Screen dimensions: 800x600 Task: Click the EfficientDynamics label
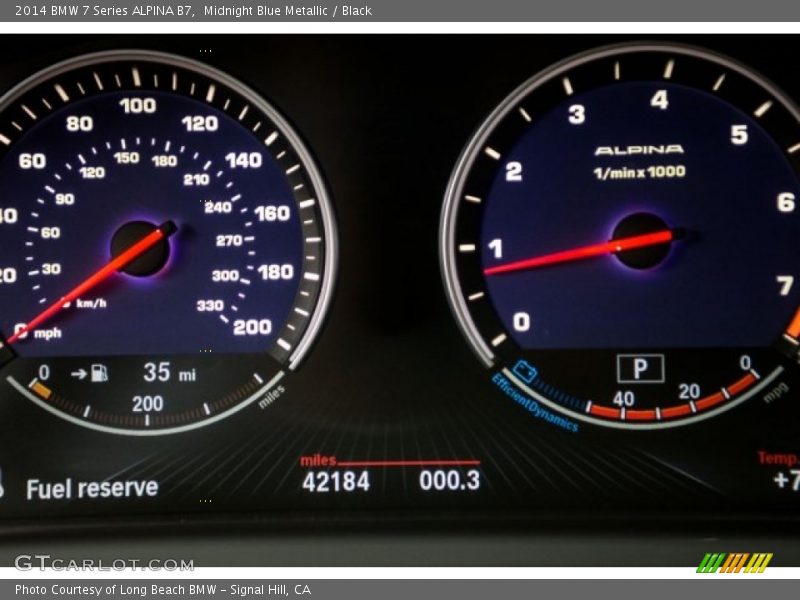pos(534,402)
